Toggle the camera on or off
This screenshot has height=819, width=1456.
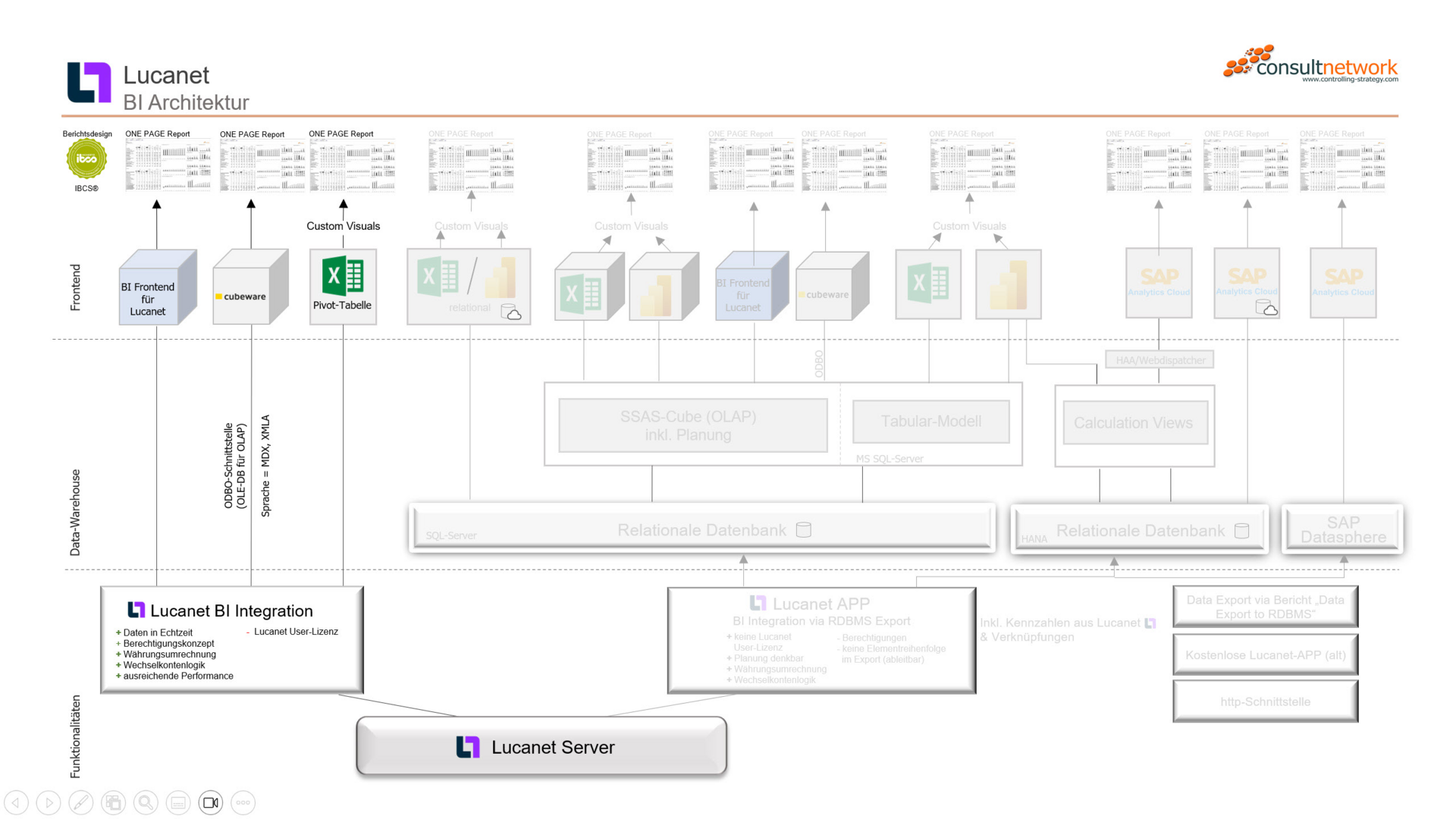(210, 802)
